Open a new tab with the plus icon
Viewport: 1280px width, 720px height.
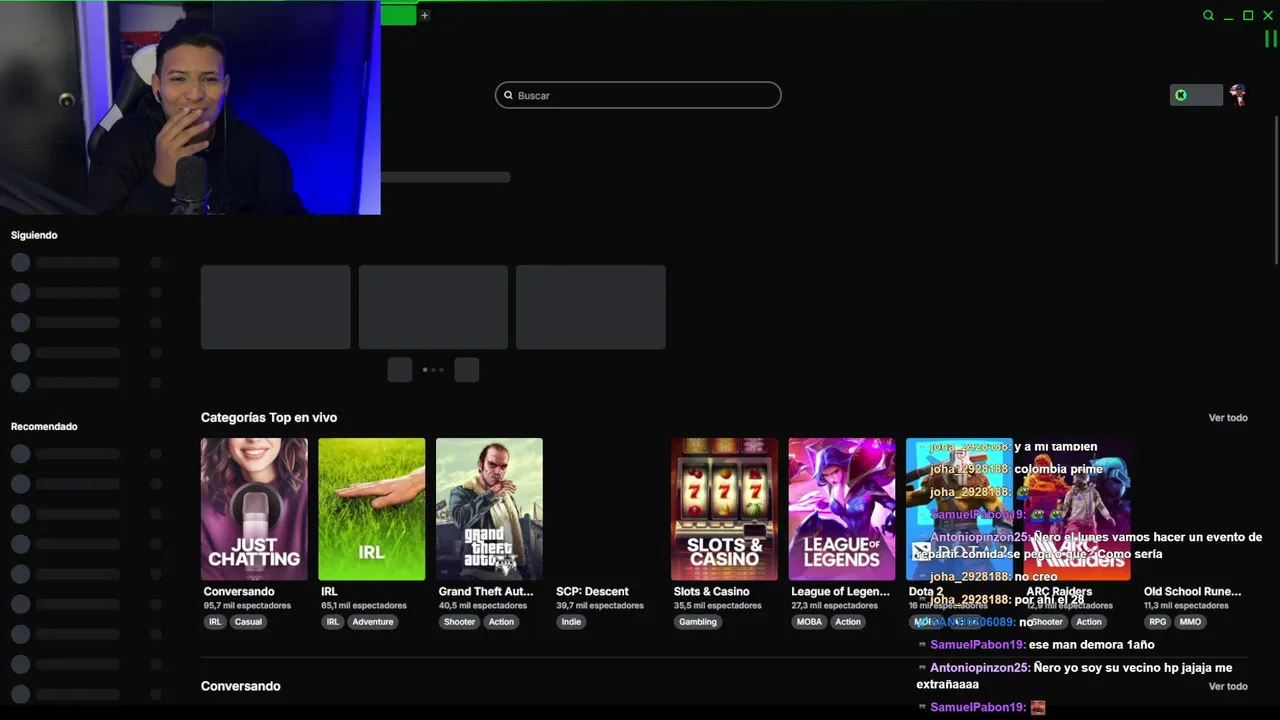pyautogui.click(x=424, y=15)
